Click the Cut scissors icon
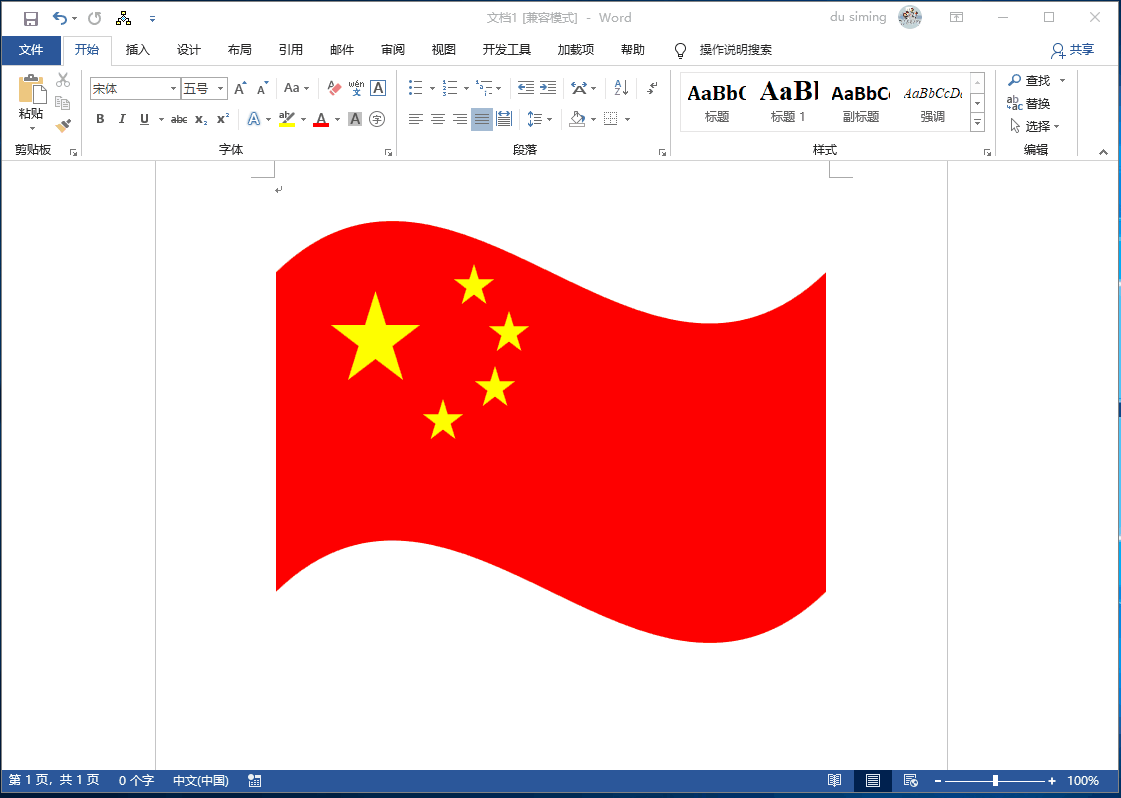The height and width of the screenshot is (798, 1121). pyautogui.click(x=63, y=80)
